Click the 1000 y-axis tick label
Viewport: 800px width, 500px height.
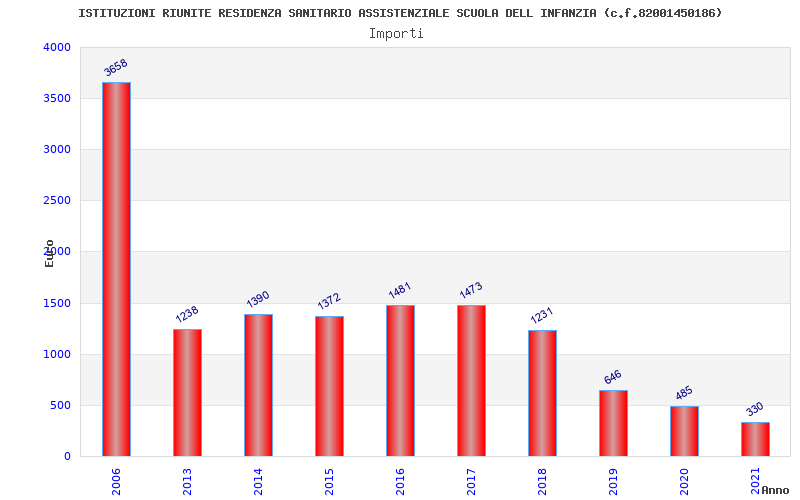(x=57, y=355)
